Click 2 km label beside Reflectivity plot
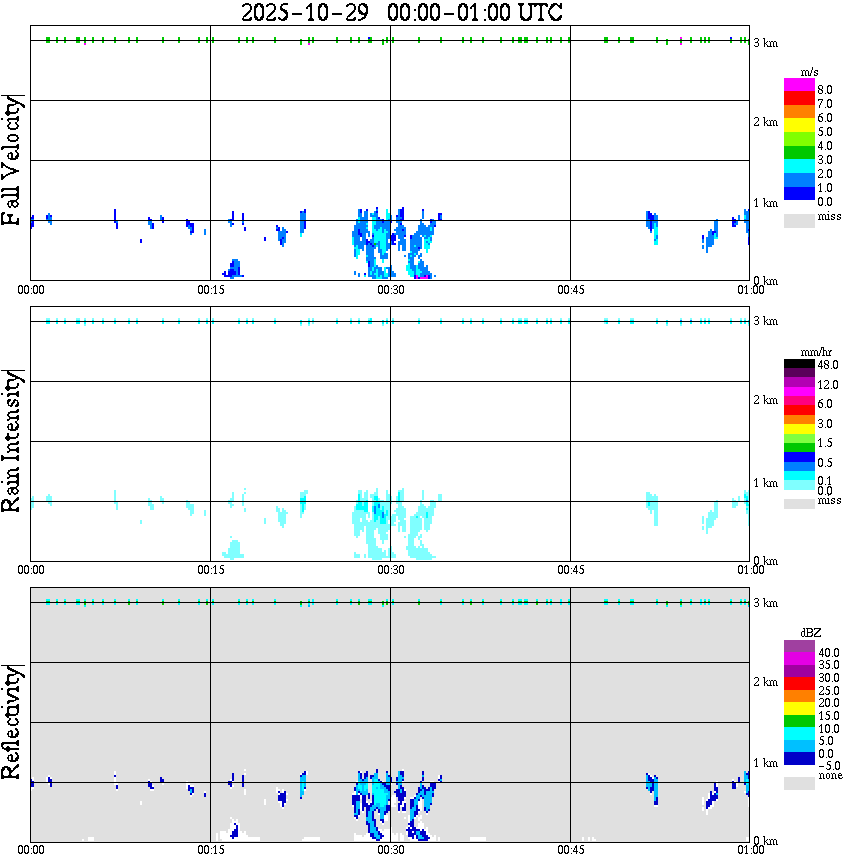This screenshot has height=868, width=850. coord(765,682)
